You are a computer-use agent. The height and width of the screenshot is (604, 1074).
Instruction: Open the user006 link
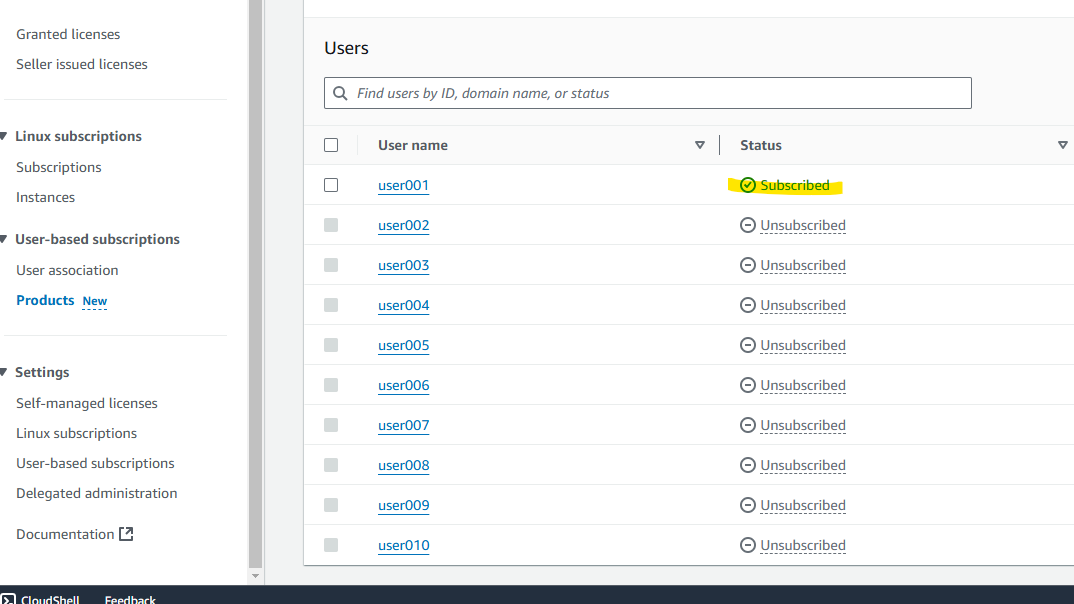pos(403,386)
